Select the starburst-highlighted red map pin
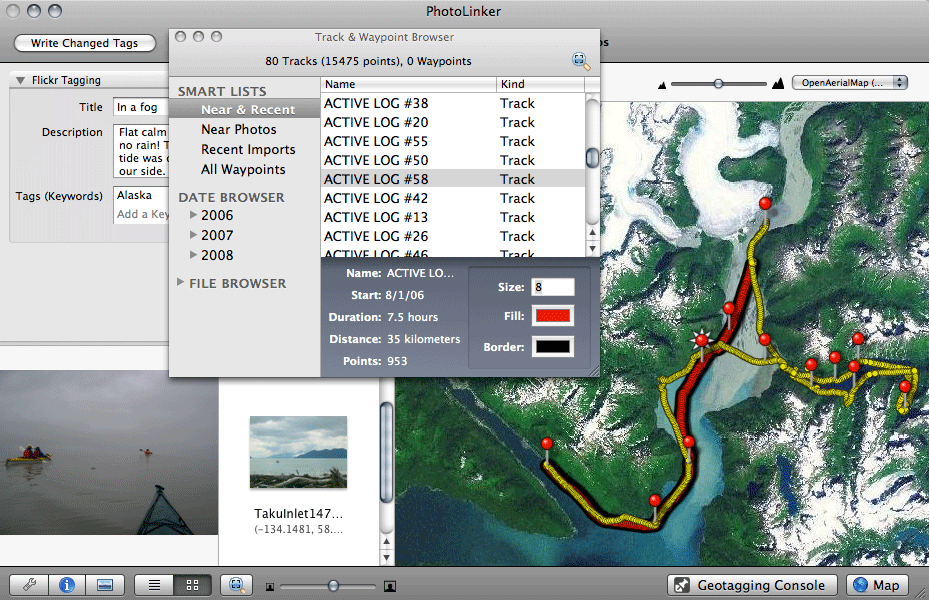 pyautogui.click(x=702, y=340)
